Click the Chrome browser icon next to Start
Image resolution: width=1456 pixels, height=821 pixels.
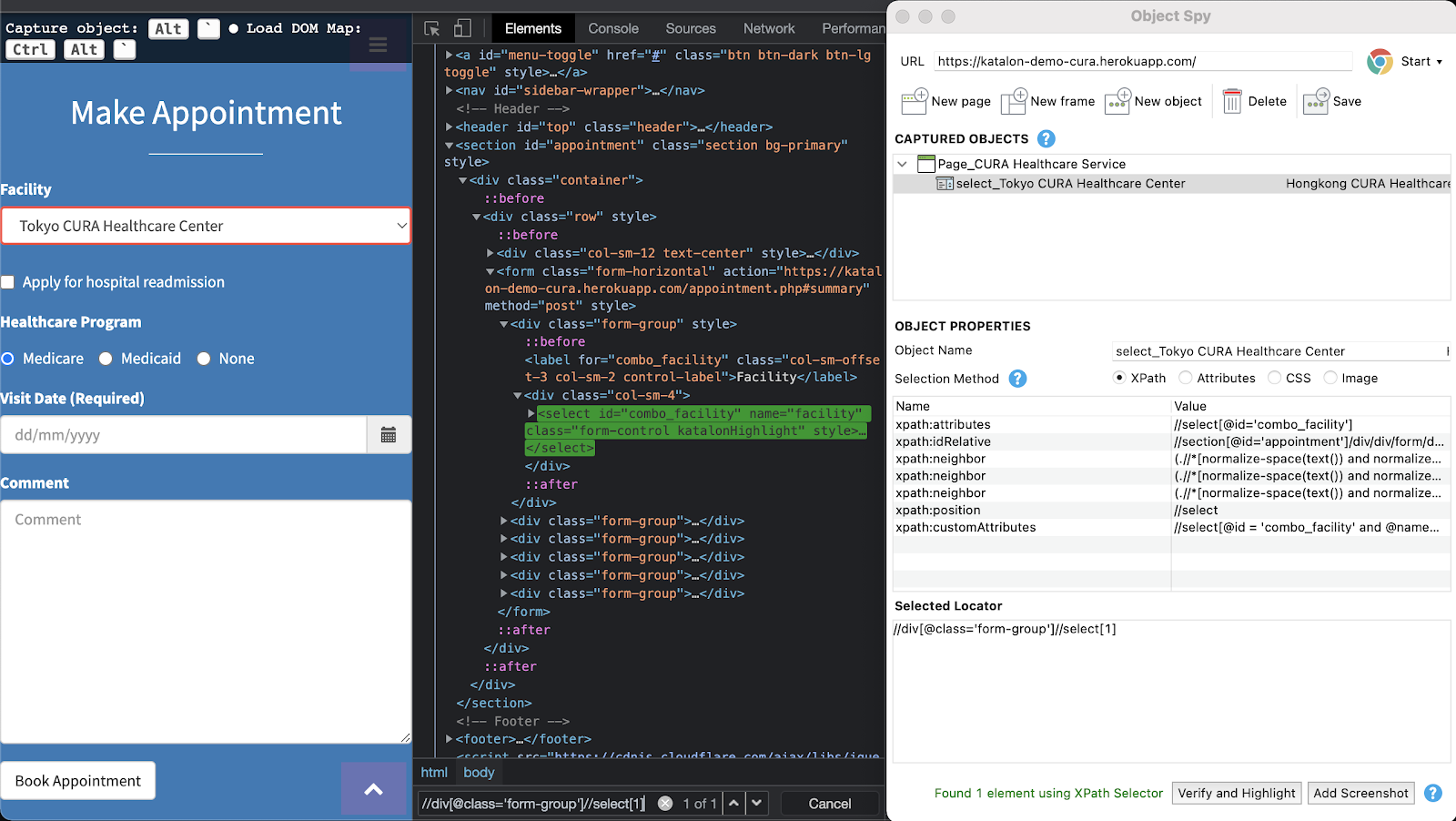pos(1380,61)
